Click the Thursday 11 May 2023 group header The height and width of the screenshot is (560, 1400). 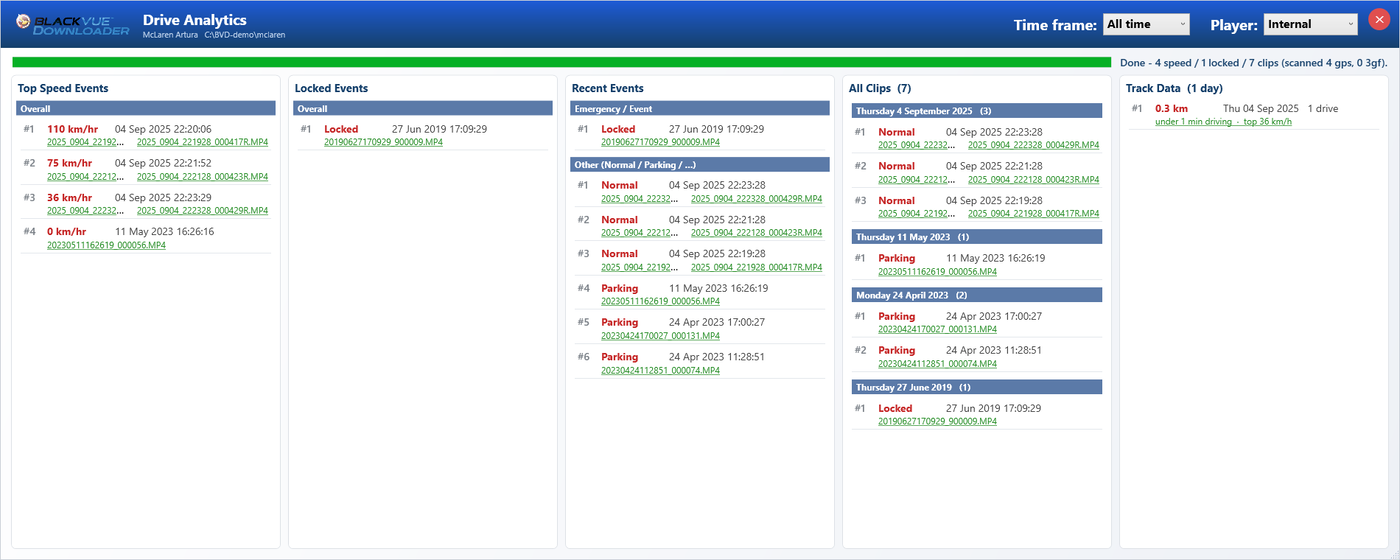[977, 237]
